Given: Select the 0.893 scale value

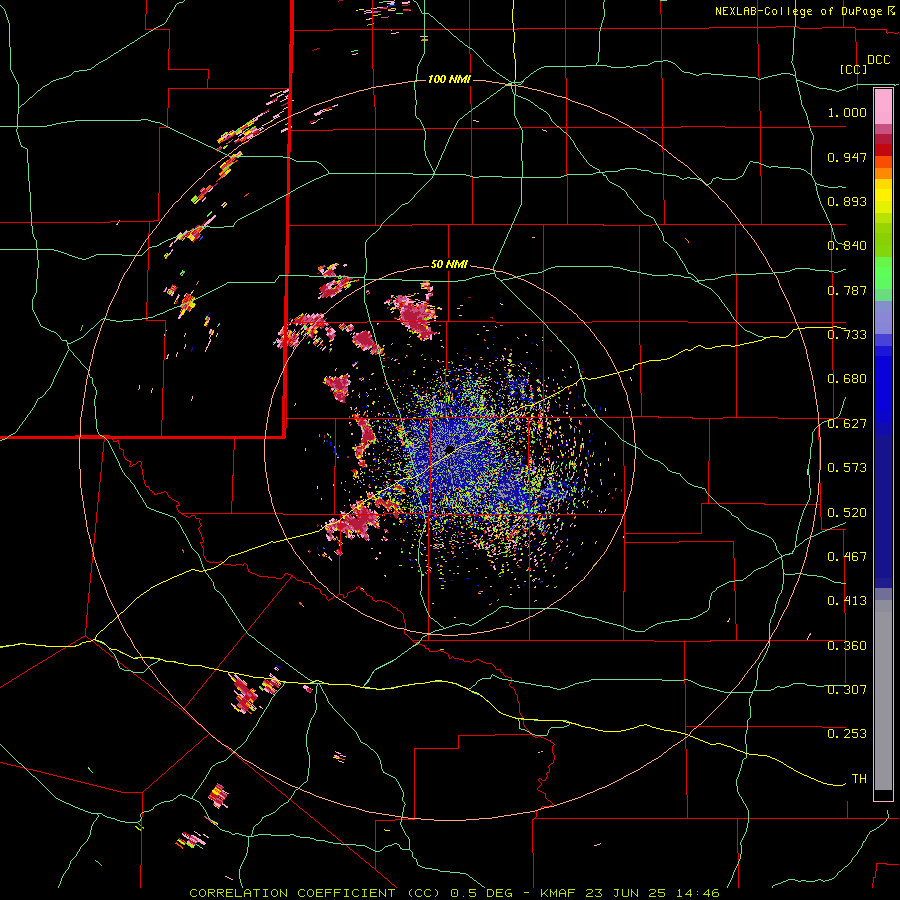Looking at the screenshot, I should (847, 201).
